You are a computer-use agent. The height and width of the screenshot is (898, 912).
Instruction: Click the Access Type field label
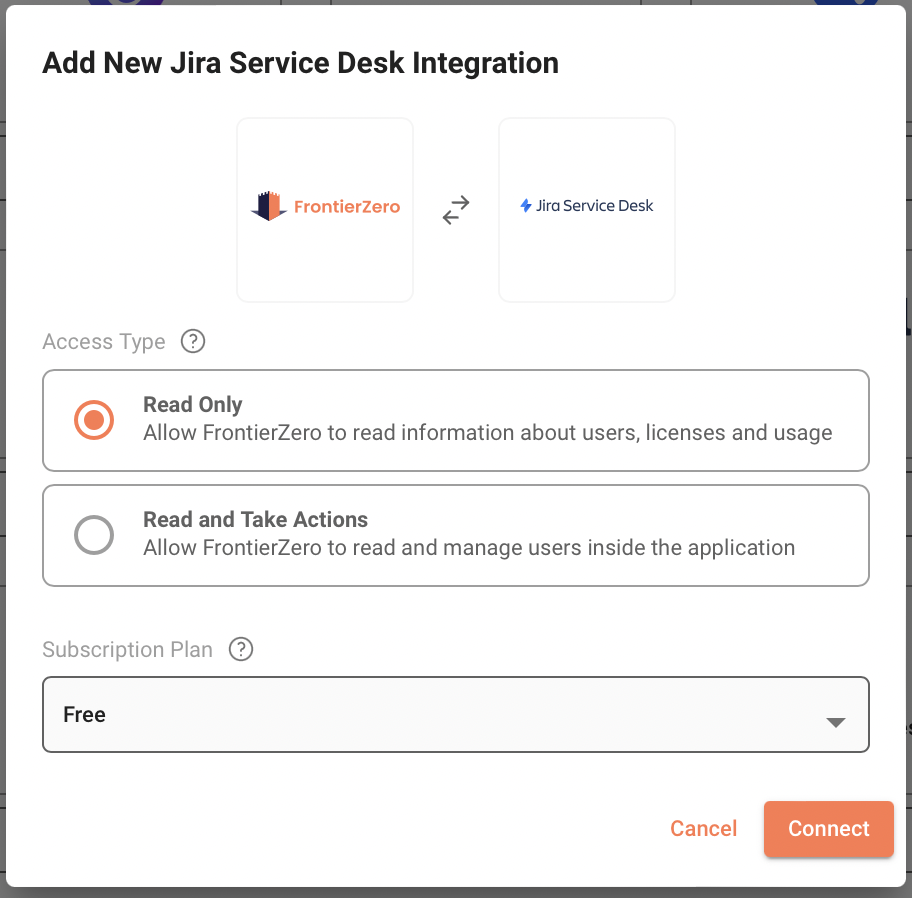tap(104, 342)
